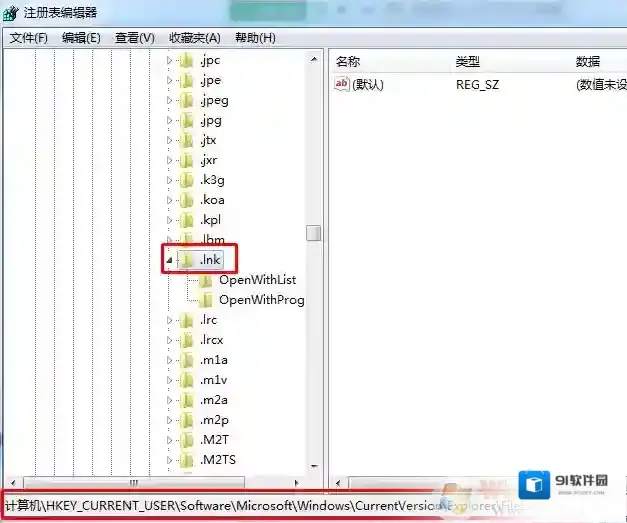Select the .jtx key label
This screenshot has width=627, height=523.
[208, 140]
